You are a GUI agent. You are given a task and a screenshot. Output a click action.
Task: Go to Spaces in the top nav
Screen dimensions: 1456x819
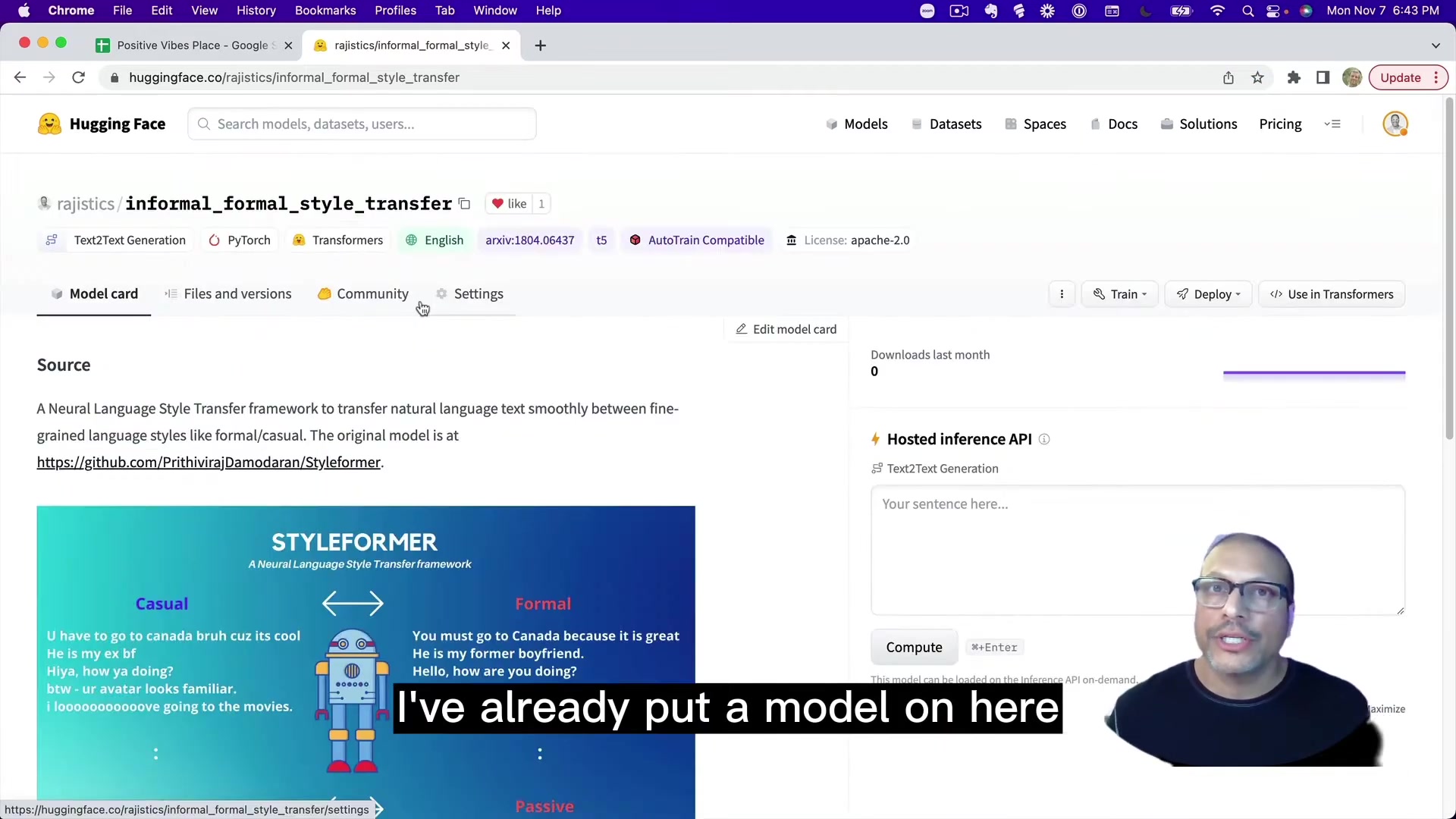[x=1036, y=124]
